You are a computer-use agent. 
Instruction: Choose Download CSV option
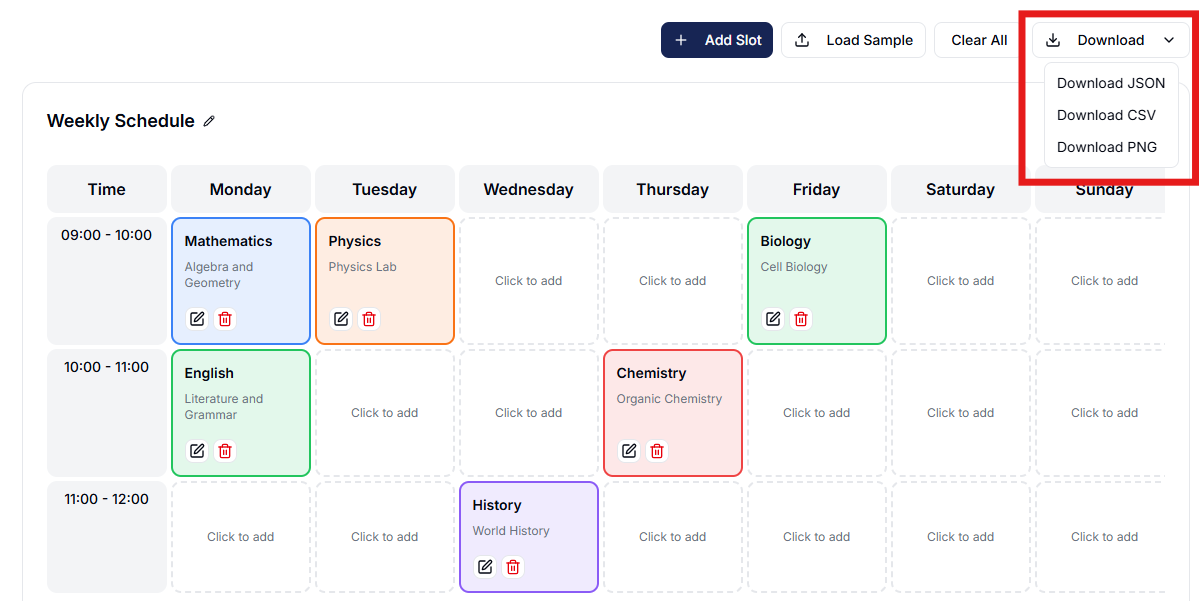tap(1106, 115)
